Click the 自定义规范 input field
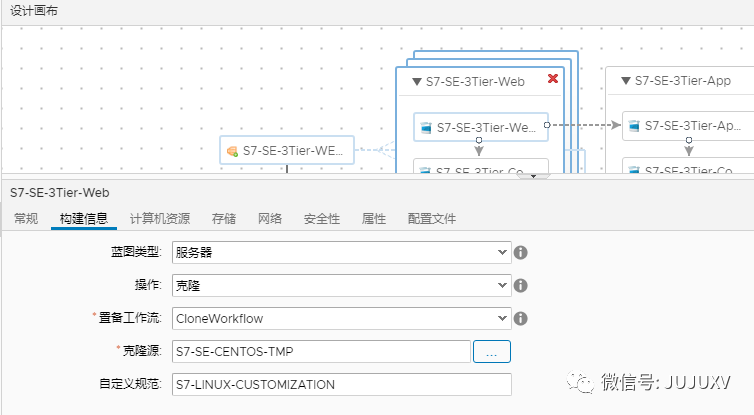Image resolution: width=754 pixels, height=415 pixels. 341,384
